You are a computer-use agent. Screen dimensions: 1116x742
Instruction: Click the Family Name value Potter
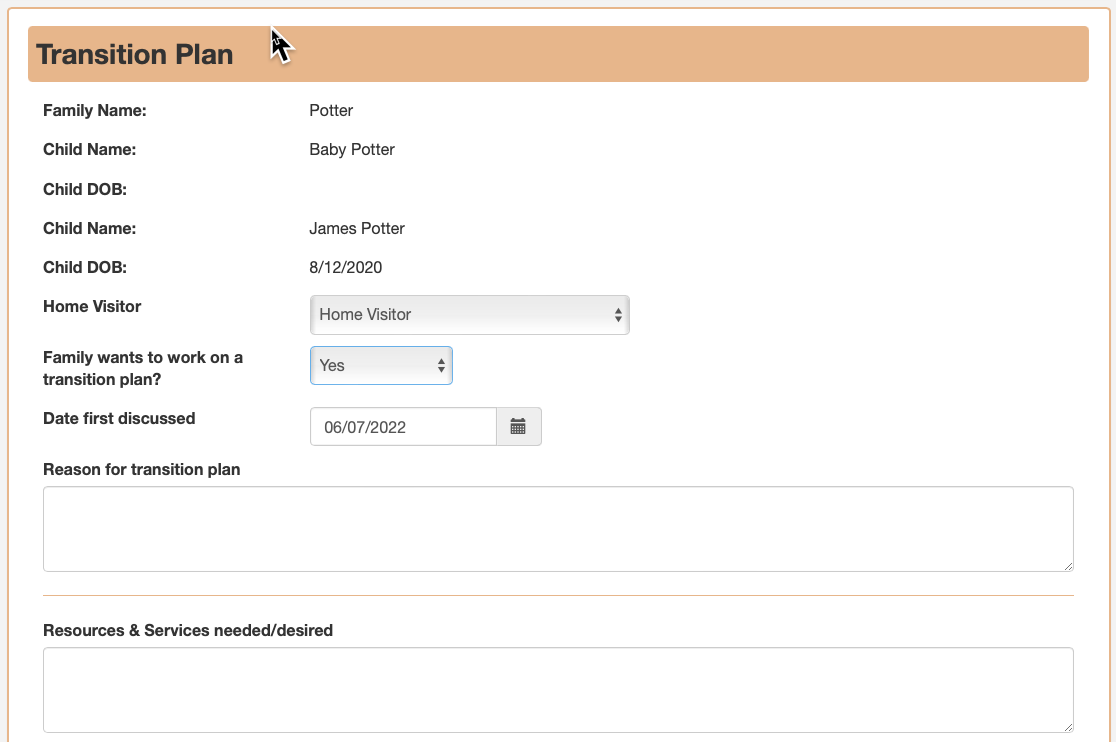331,110
